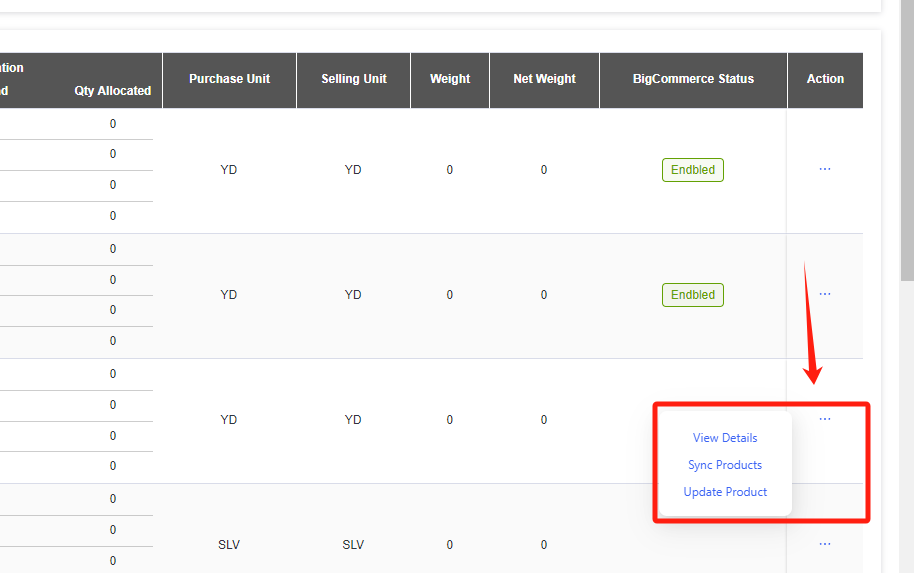
Task: Click the first row's Endbled status badge
Action: point(692,170)
